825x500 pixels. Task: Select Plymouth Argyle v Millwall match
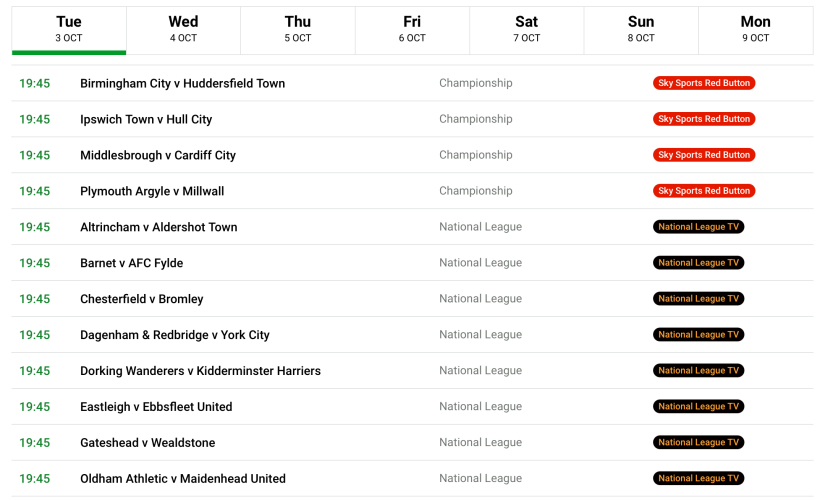point(152,192)
